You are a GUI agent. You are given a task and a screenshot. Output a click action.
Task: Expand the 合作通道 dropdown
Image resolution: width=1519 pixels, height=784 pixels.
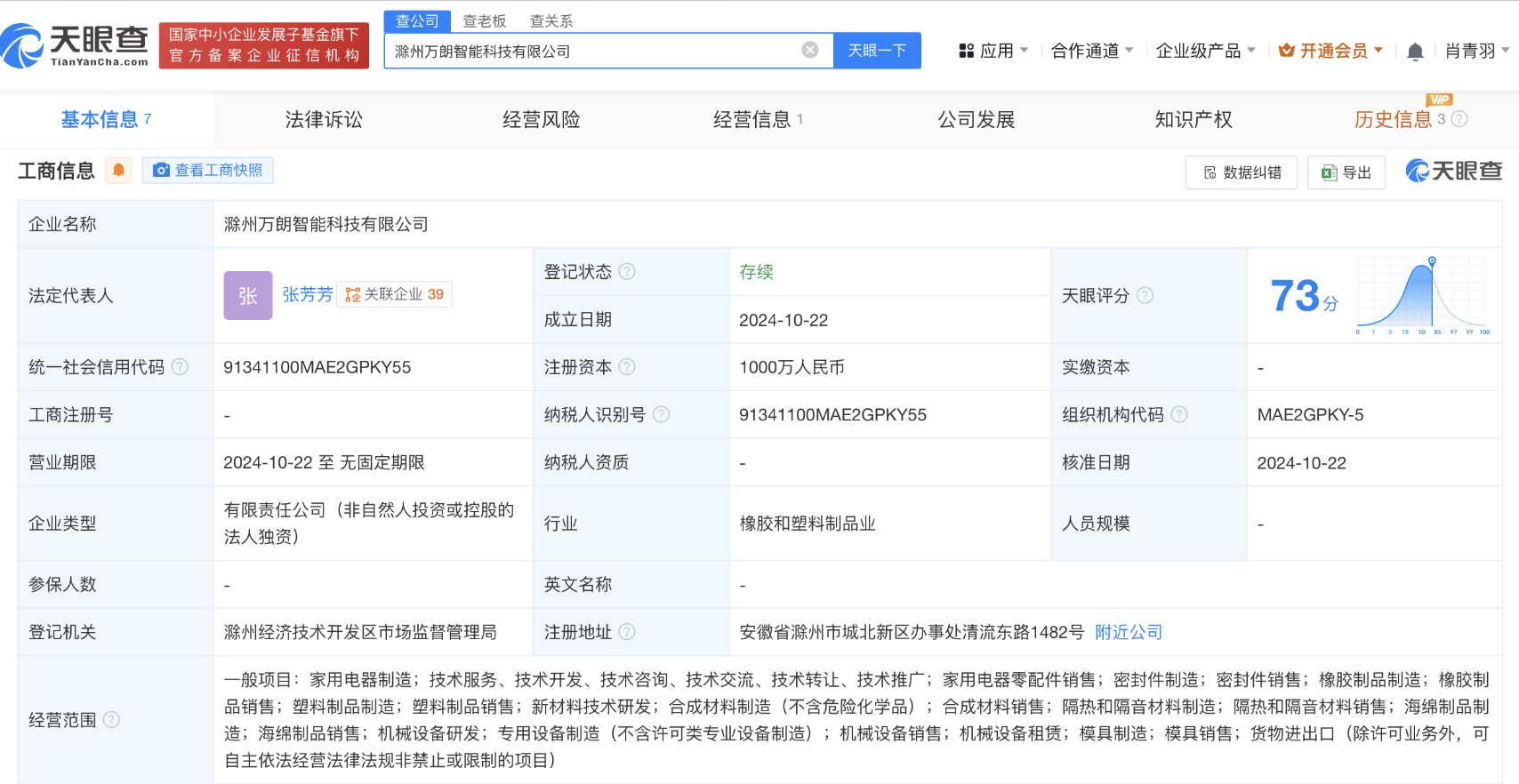click(x=1091, y=51)
